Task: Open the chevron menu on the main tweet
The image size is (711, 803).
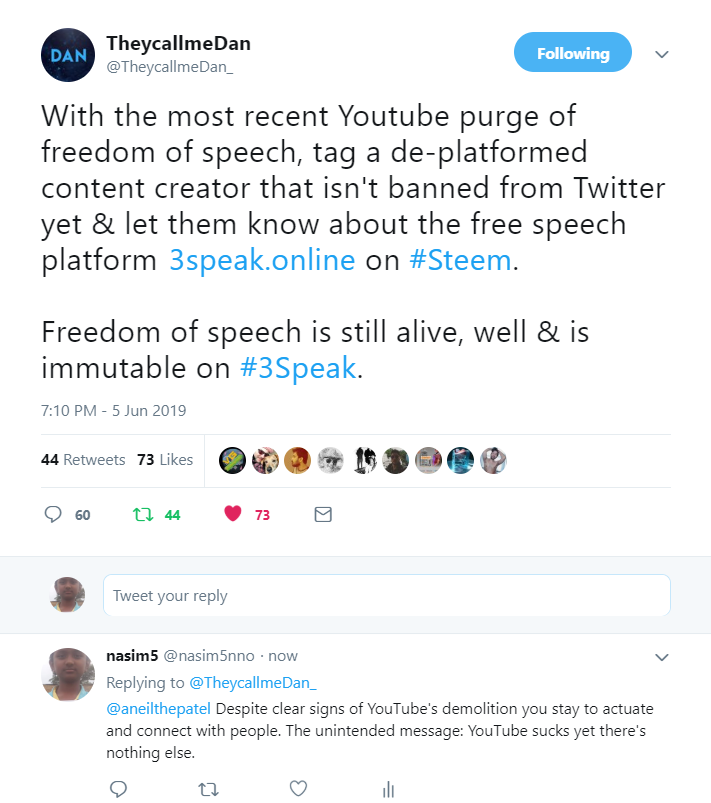Action: pyautogui.click(x=661, y=54)
